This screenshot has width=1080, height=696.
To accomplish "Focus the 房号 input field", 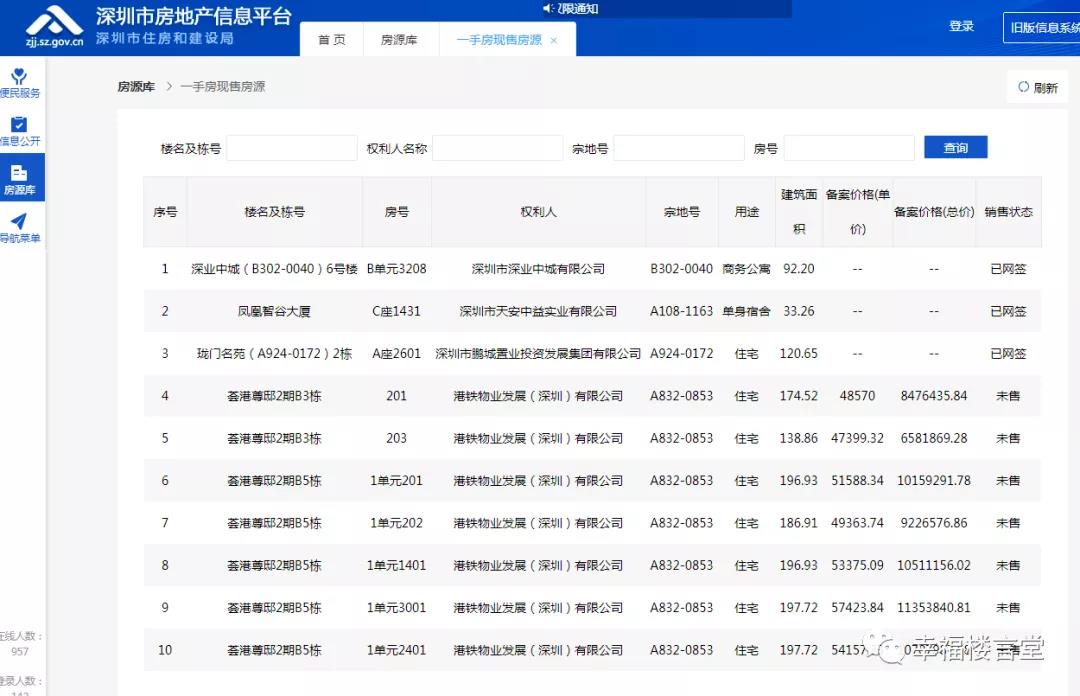I will point(849,148).
